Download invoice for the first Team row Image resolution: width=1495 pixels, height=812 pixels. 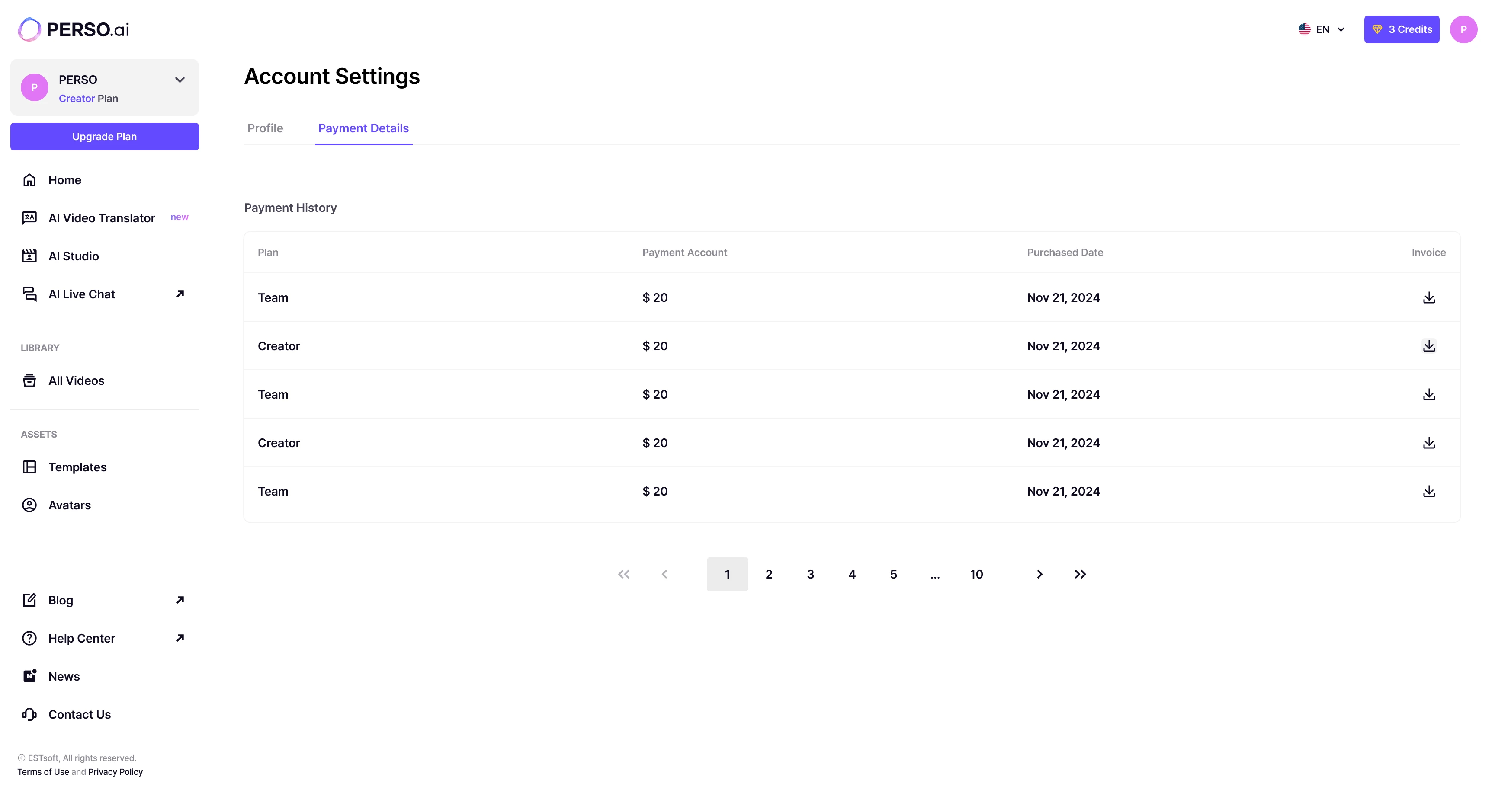click(x=1429, y=297)
